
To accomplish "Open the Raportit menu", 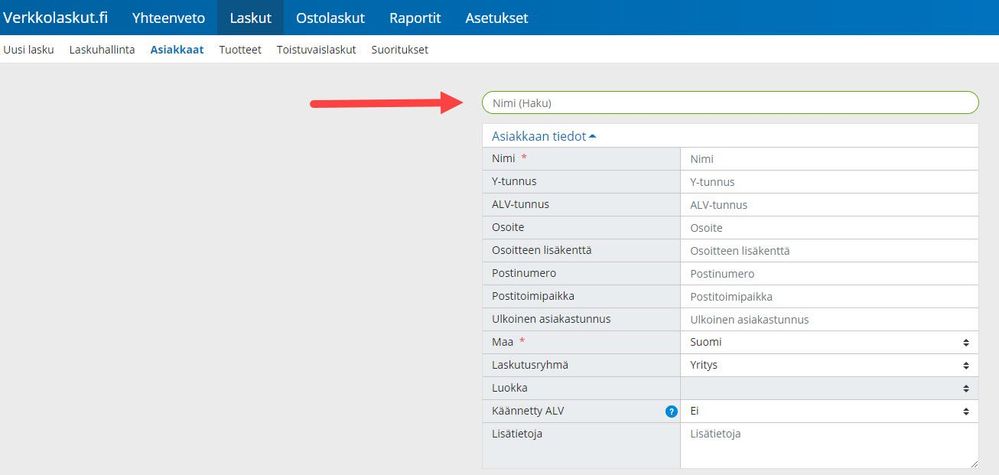I will pyautogui.click(x=415, y=18).
